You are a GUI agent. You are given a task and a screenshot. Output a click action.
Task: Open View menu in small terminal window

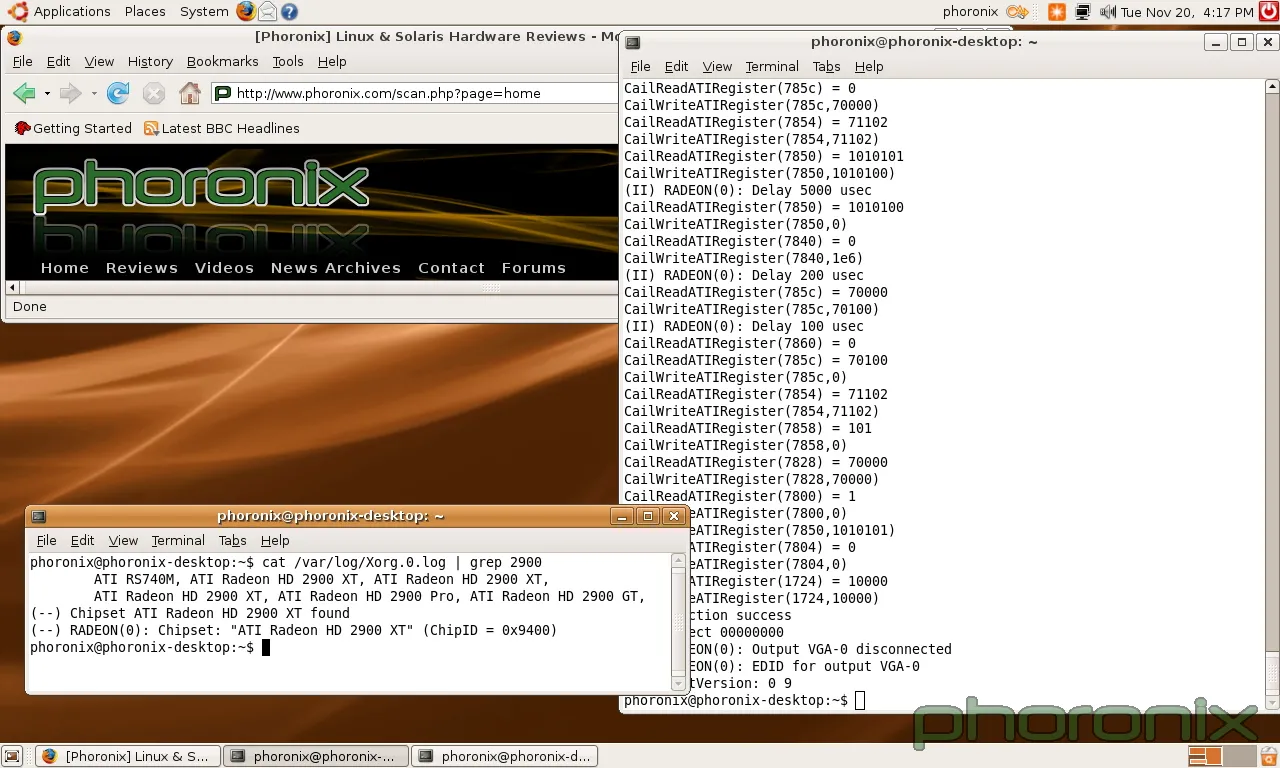(123, 540)
